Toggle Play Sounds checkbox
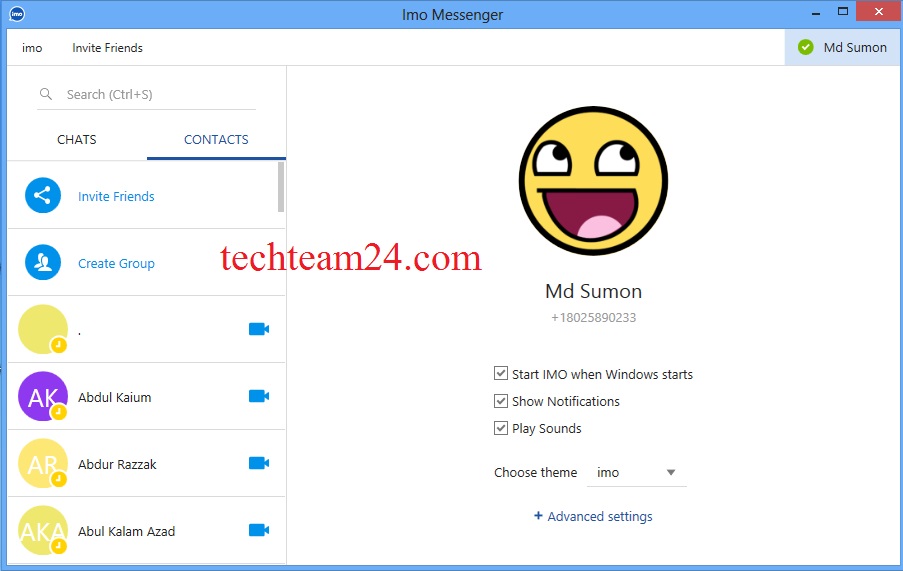This screenshot has height=571, width=903. click(x=500, y=428)
